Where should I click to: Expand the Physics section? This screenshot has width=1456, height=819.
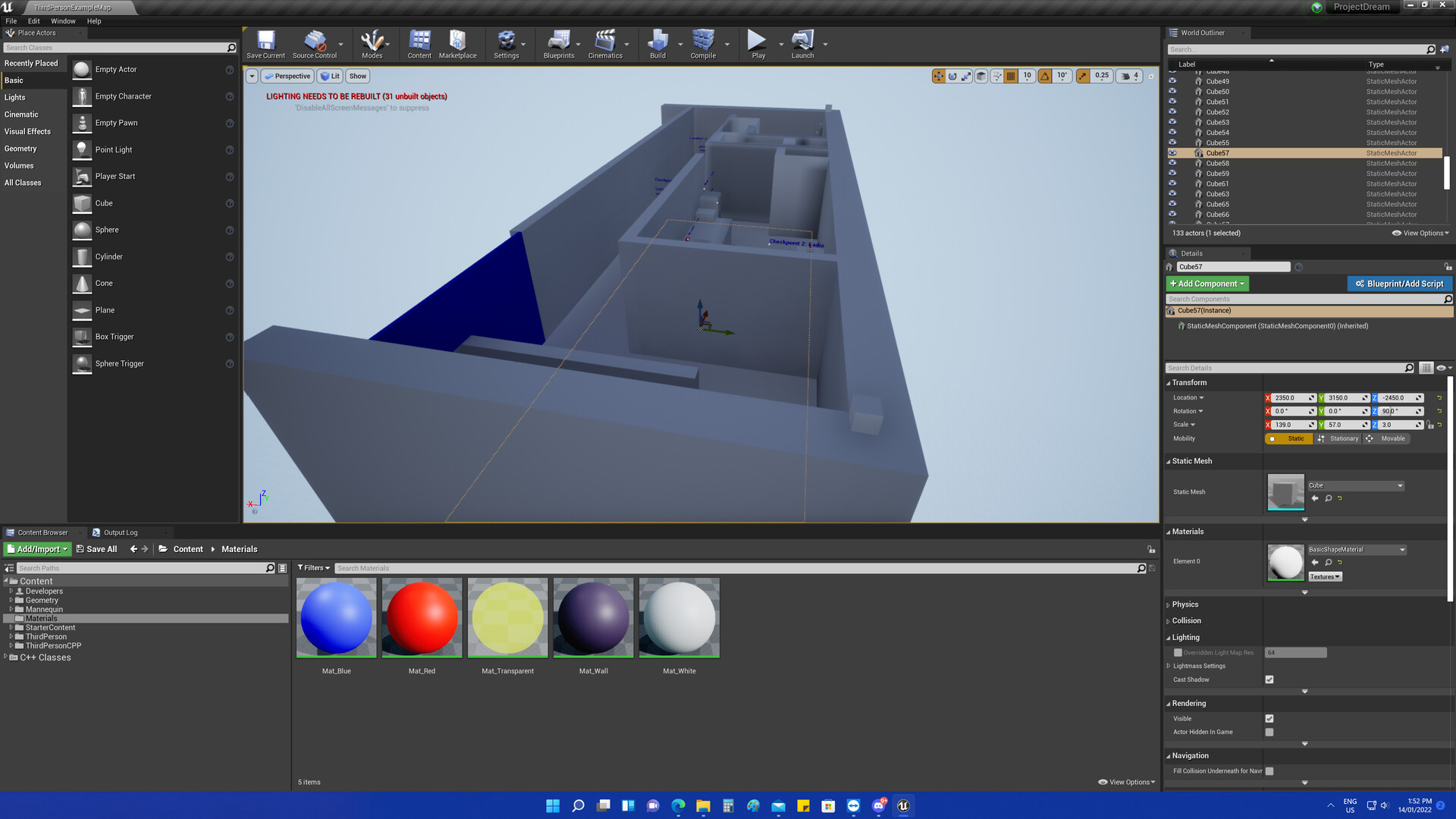point(1185,604)
